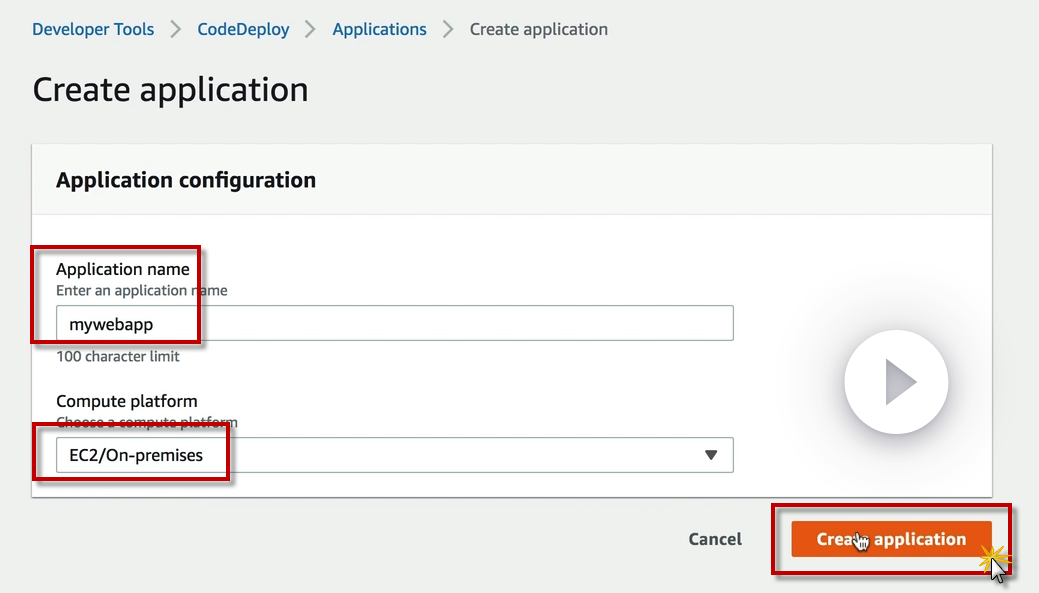
Task: Click the video play button overlay
Action: [896, 382]
